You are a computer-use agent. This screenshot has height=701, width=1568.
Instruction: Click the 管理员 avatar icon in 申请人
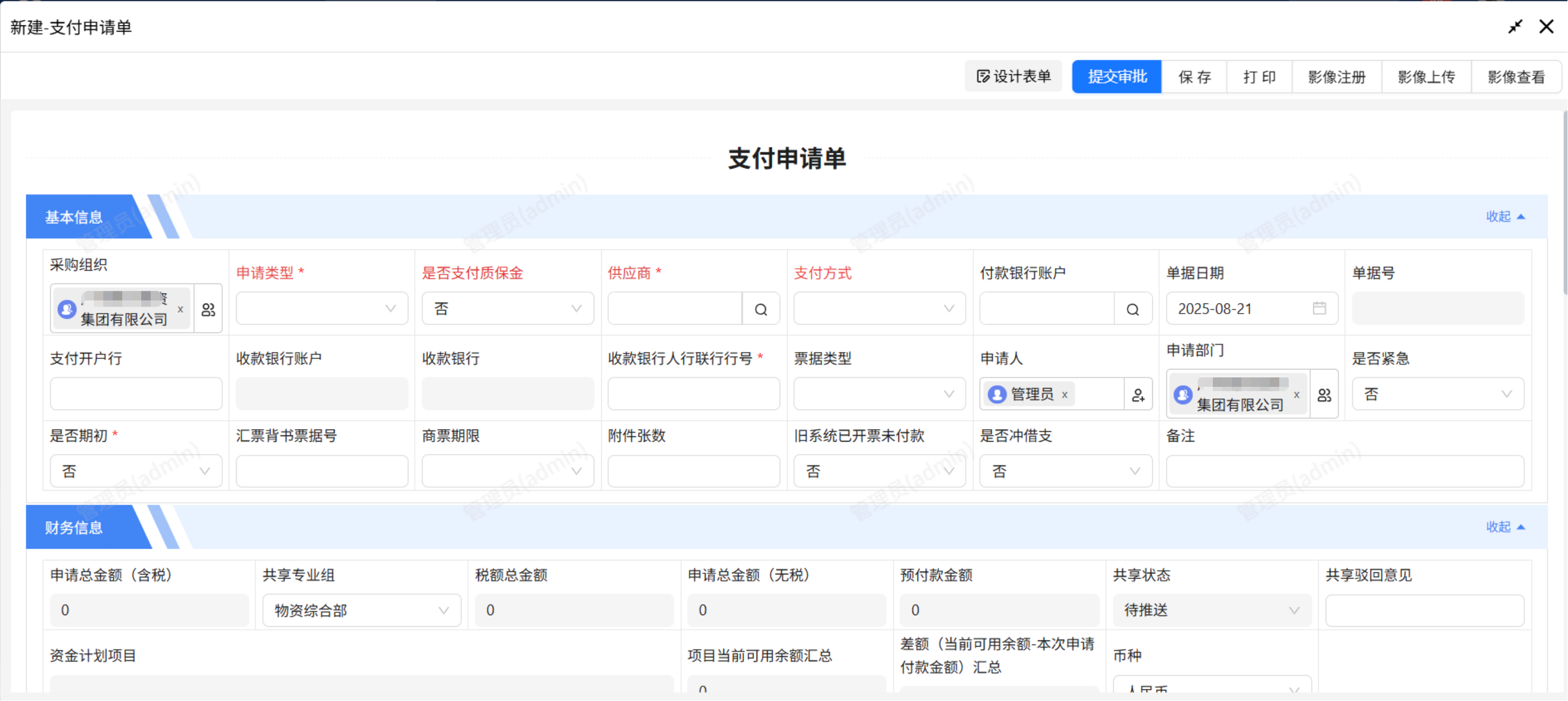(996, 395)
